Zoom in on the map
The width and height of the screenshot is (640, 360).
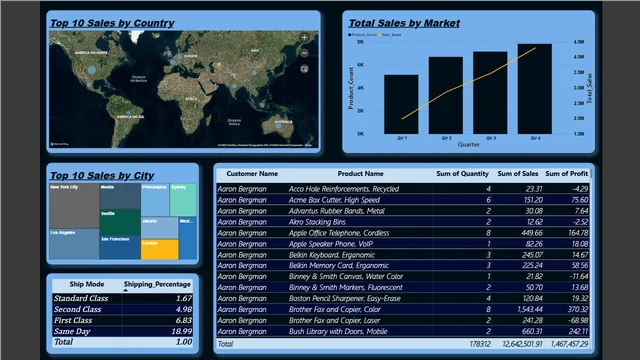pos(304,38)
